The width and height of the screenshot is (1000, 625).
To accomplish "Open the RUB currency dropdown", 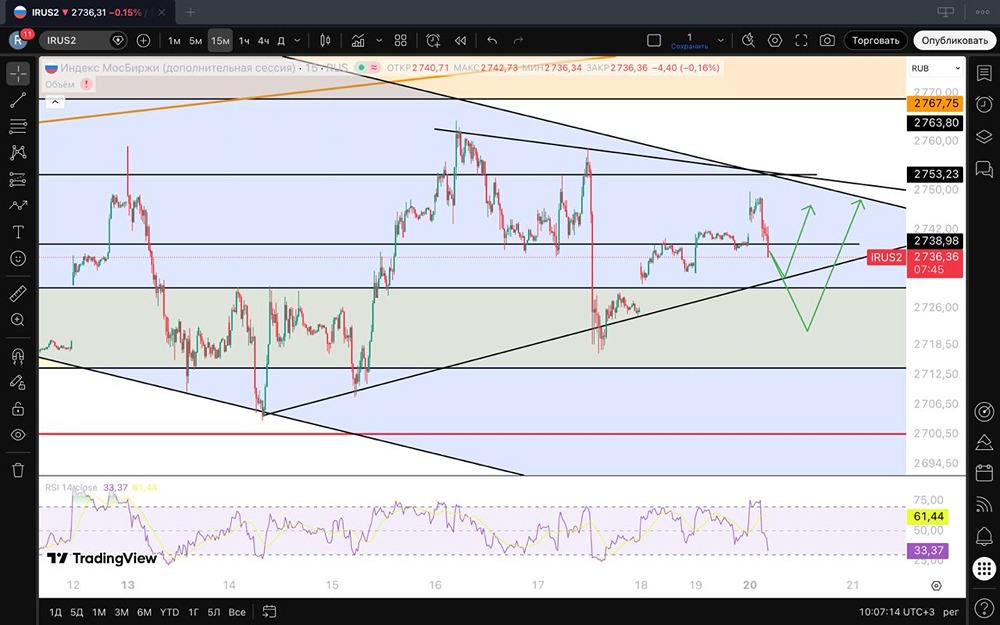I will 936,68.
